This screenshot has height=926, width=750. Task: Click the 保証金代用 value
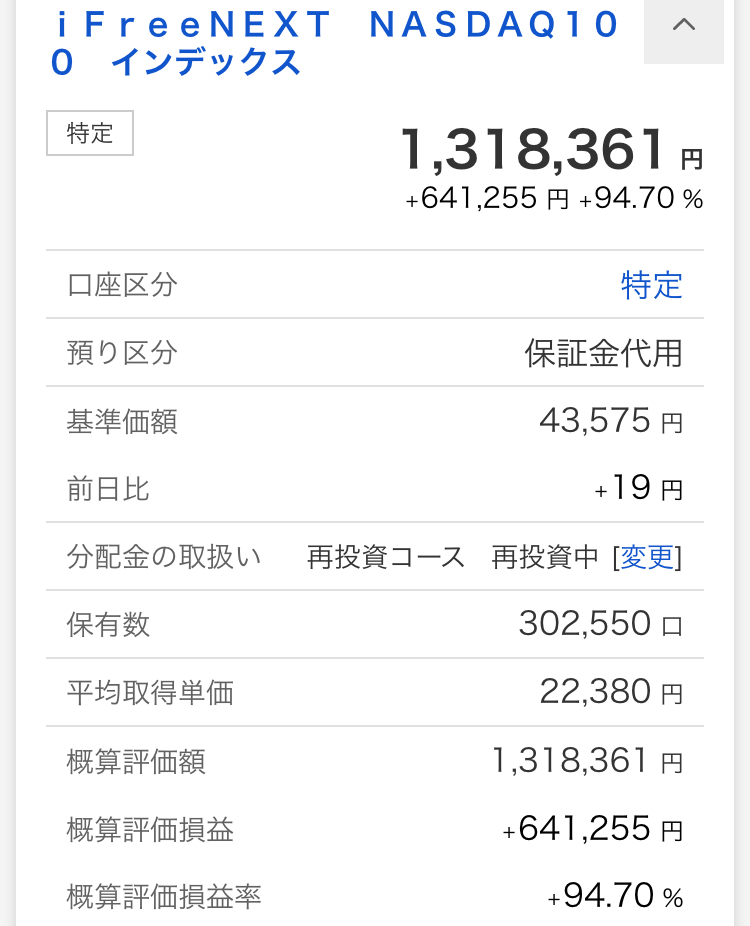point(604,354)
